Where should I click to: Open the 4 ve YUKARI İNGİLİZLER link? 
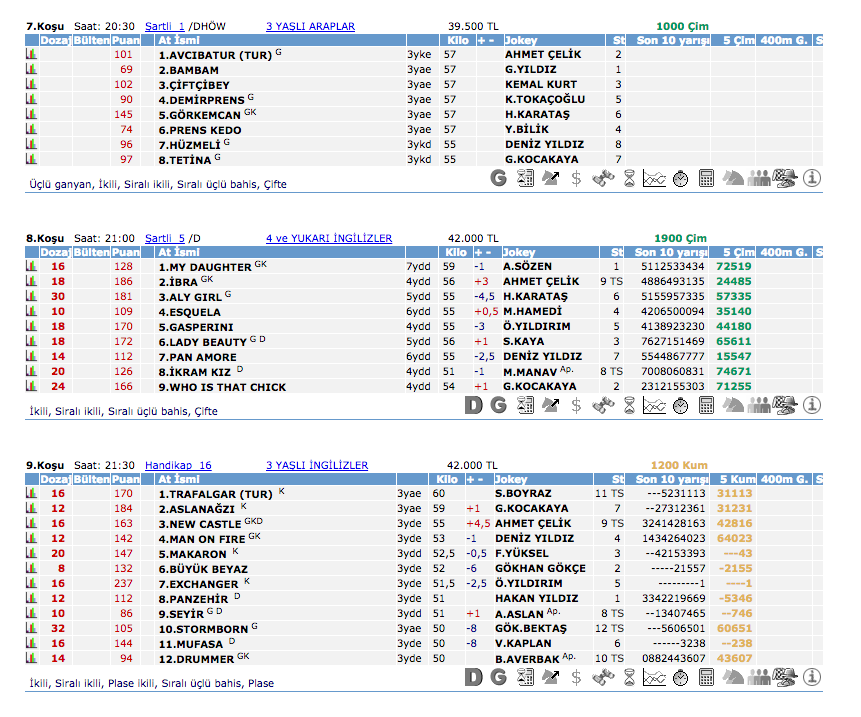(328, 238)
